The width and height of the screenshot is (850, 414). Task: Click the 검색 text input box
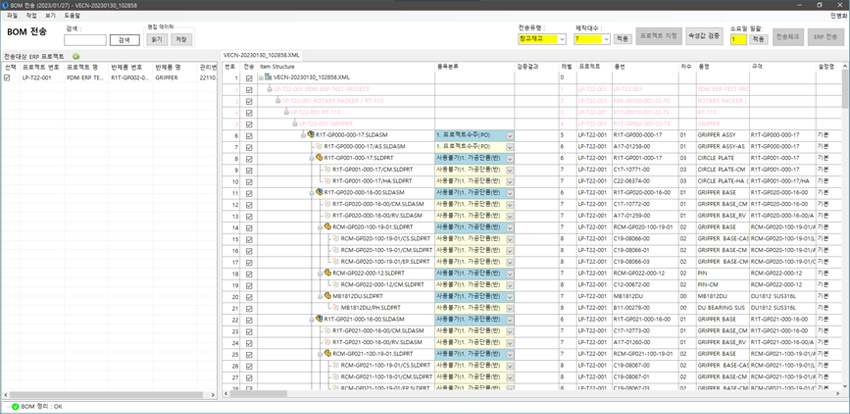point(85,39)
